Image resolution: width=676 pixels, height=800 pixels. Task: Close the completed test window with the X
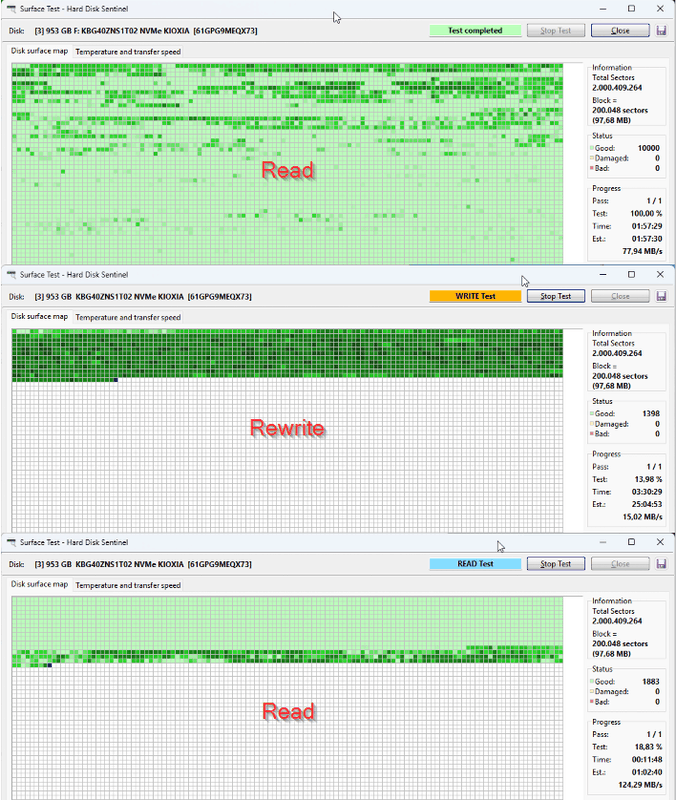tap(660, 9)
